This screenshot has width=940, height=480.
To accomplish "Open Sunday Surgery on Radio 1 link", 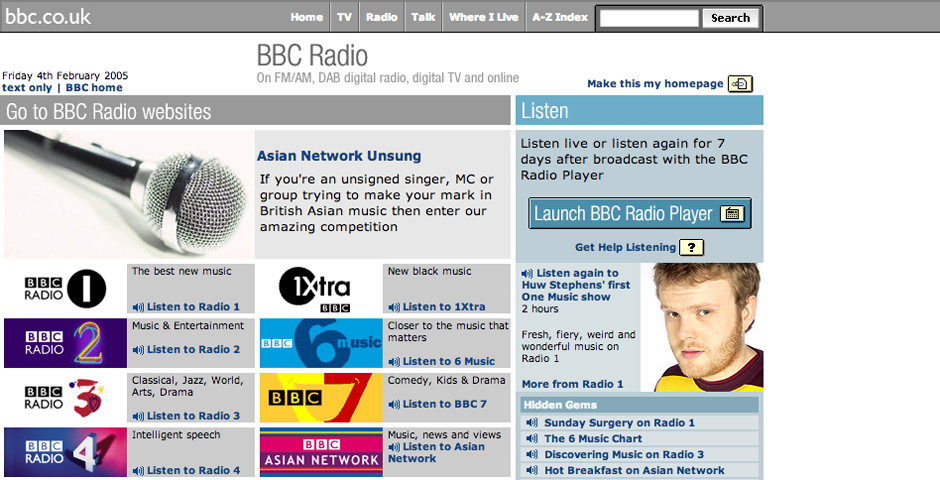I will (x=619, y=422).
